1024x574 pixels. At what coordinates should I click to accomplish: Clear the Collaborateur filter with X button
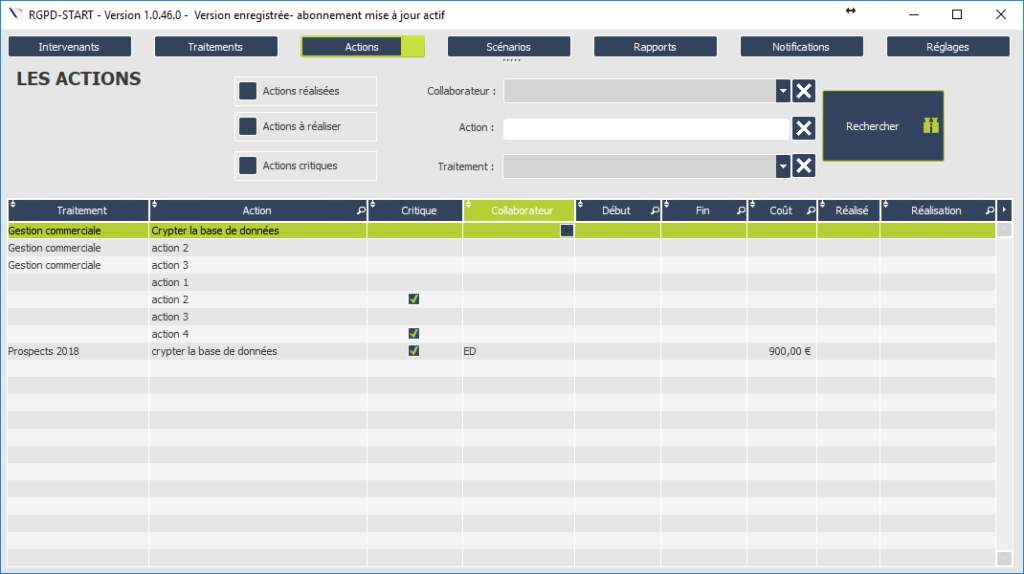coord(803,91)
